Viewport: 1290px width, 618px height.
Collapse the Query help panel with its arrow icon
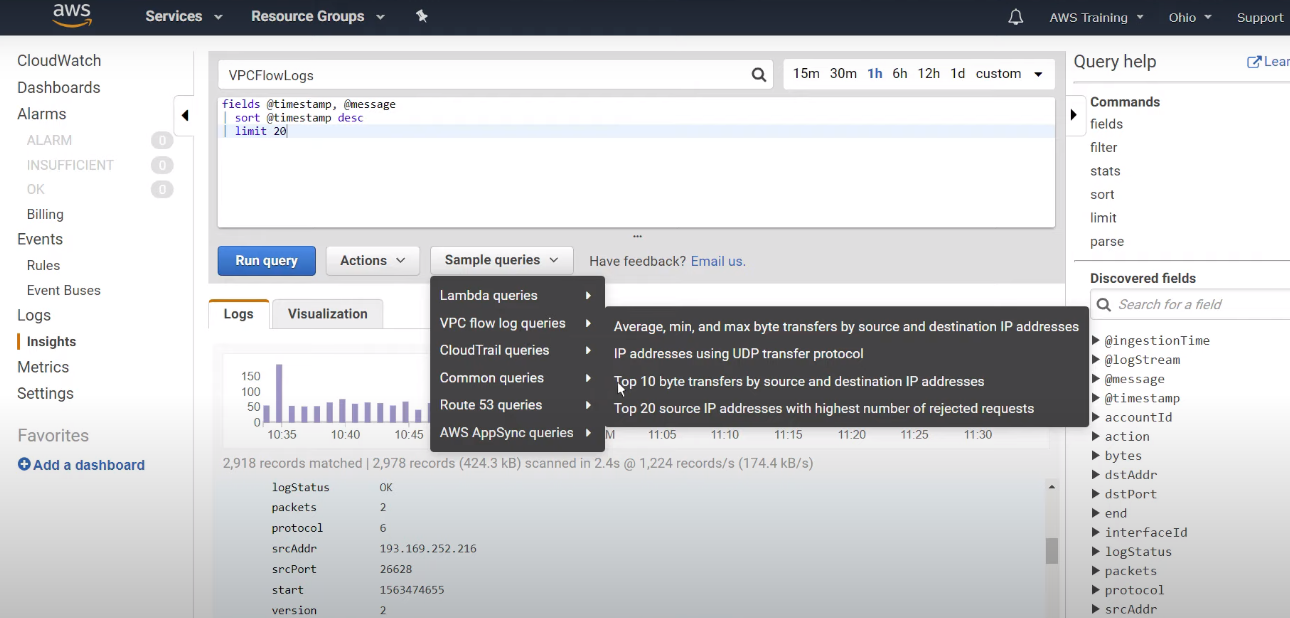coord(1073,115)
